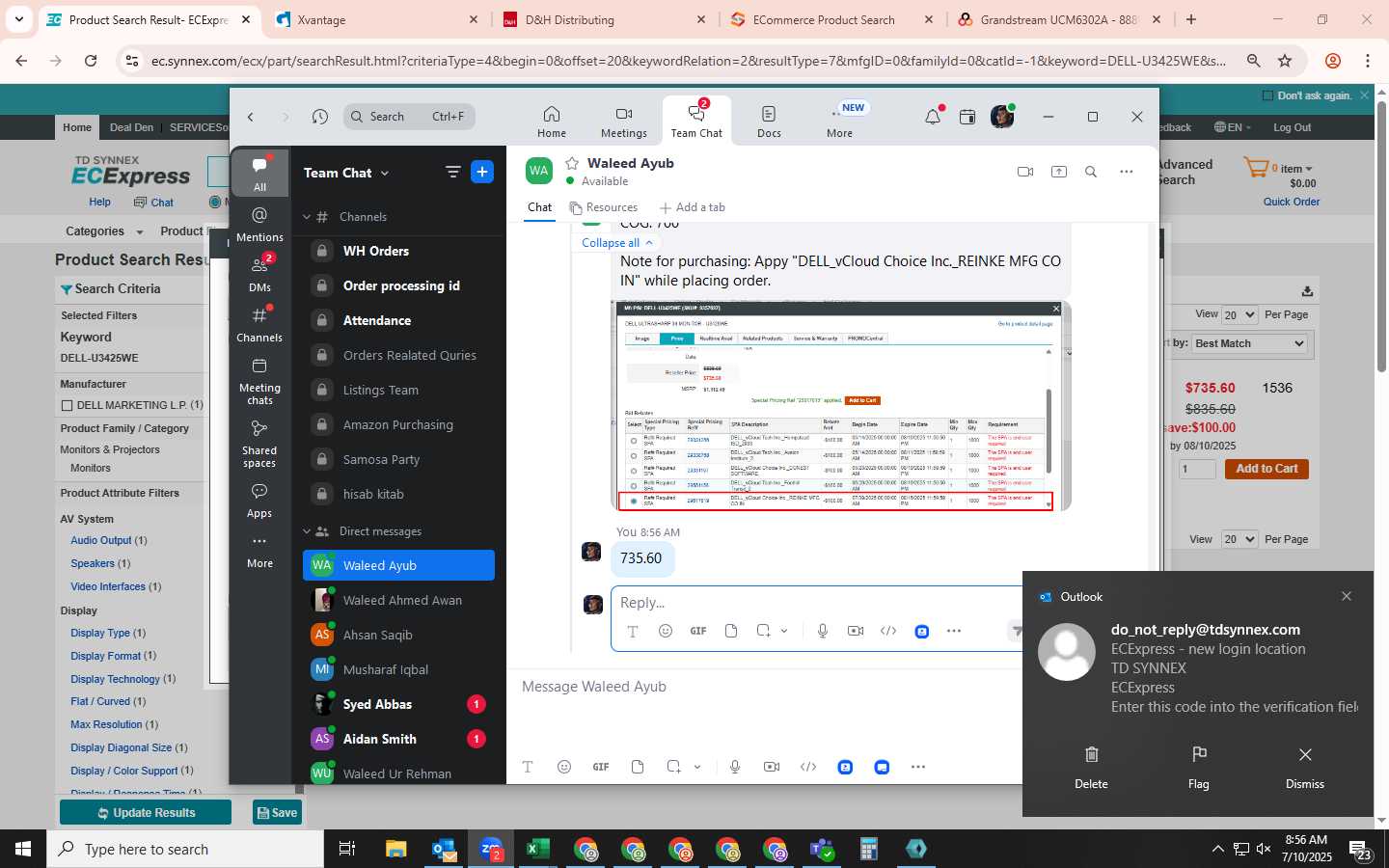Open the Amazon Purchasing channel
This screenshot has width=1389, height=868.
398,424
